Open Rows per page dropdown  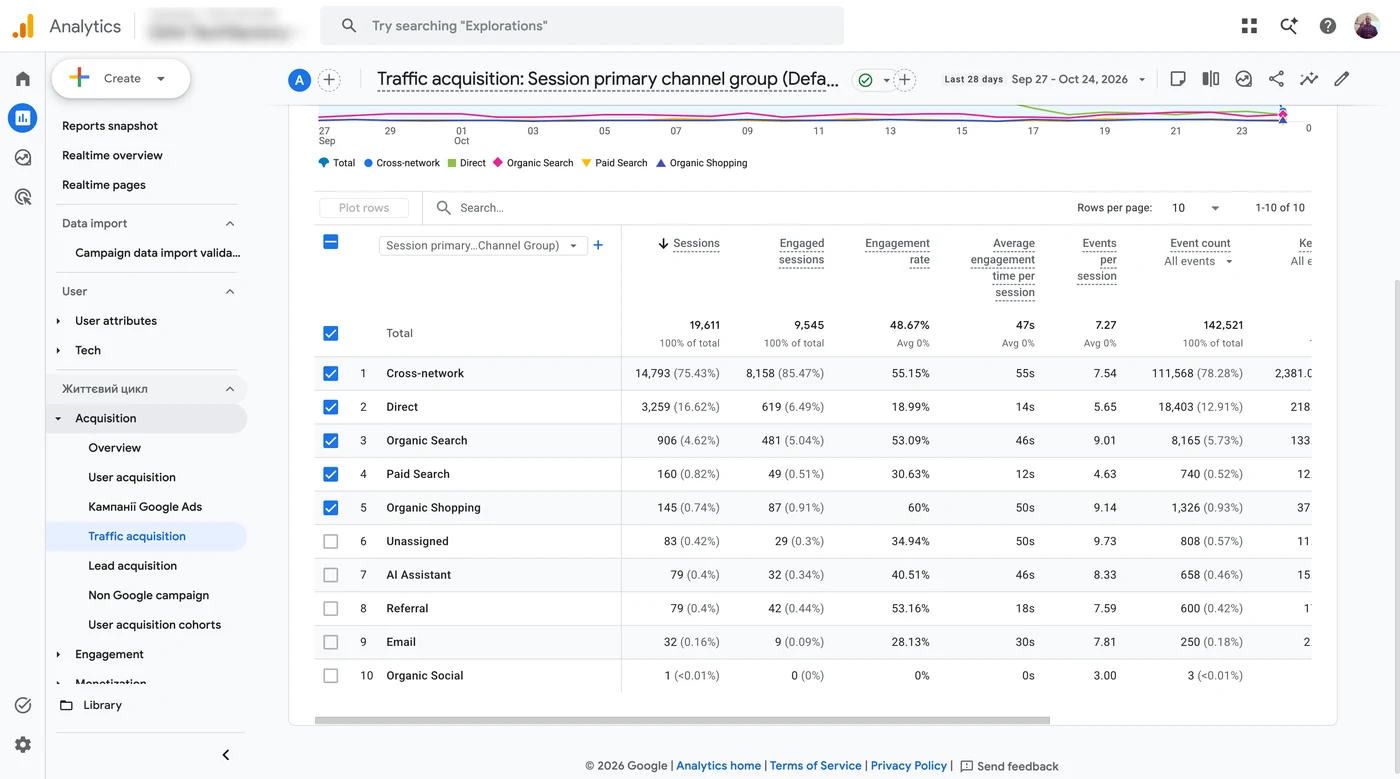[1196, 208]
